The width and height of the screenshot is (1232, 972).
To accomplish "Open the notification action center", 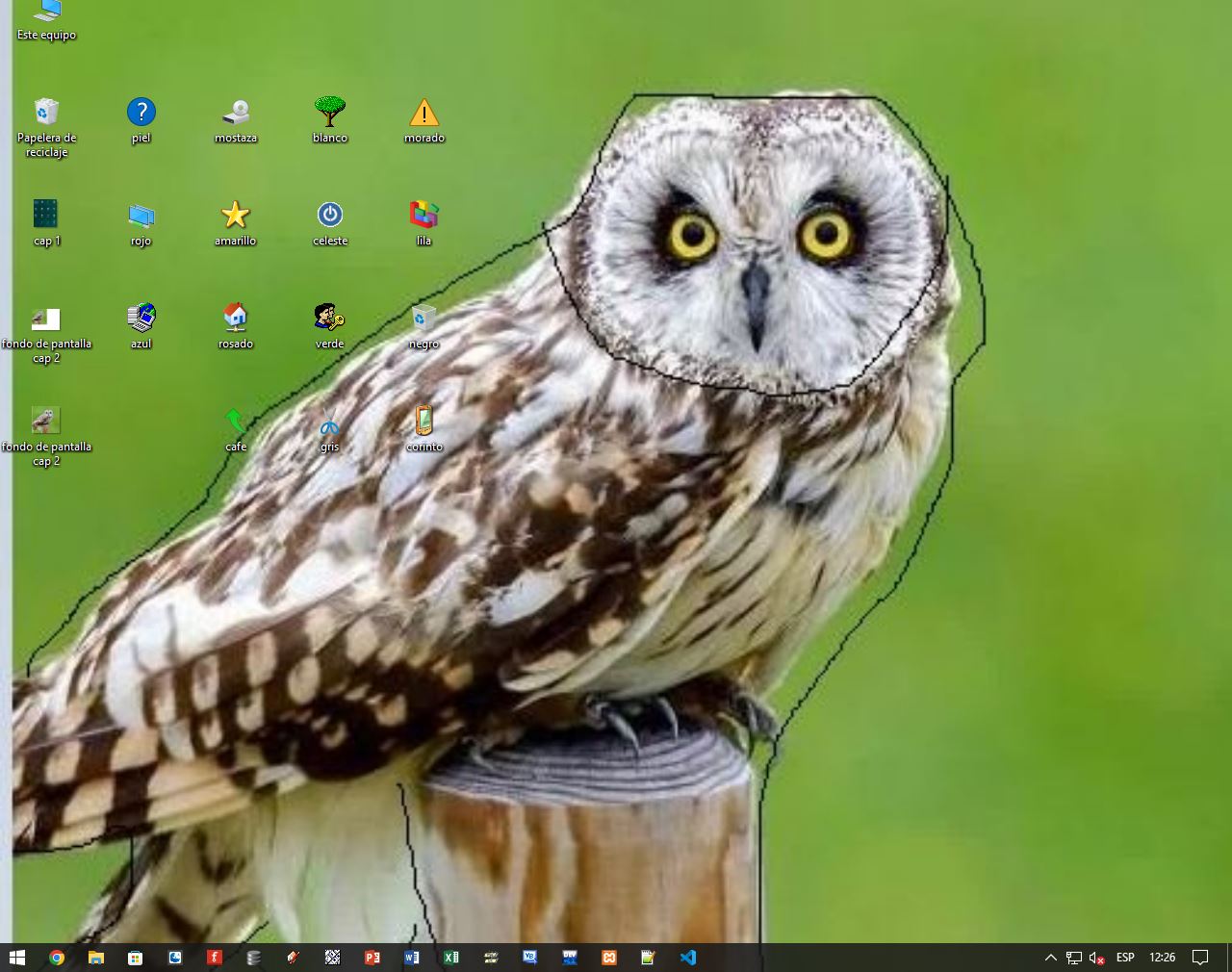I will coord(1200,958).
